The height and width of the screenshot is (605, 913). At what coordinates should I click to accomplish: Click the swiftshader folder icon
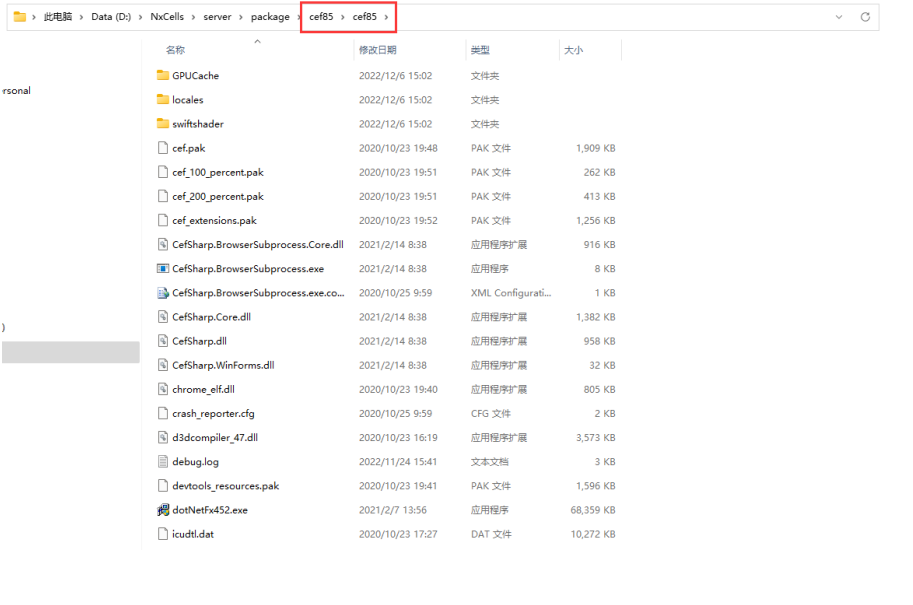click(x=163, y=124)
